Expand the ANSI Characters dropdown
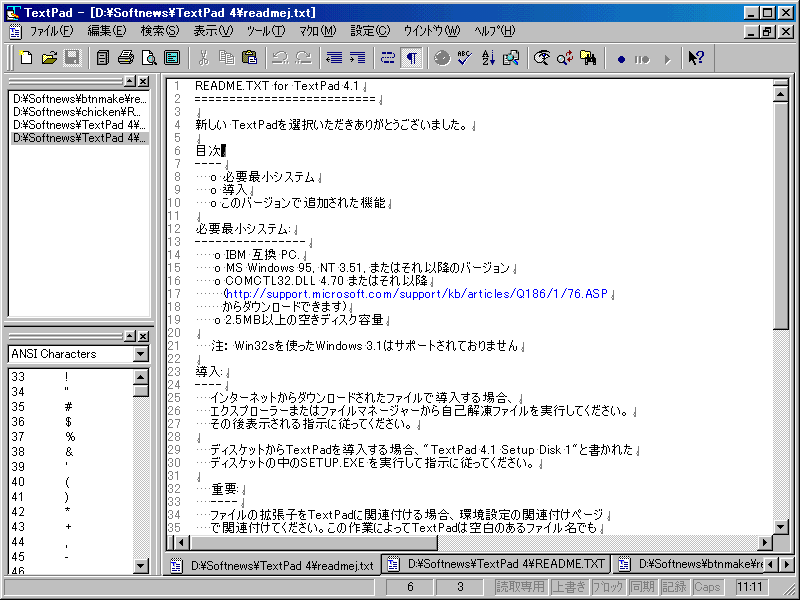 click(x=141, y=354)
